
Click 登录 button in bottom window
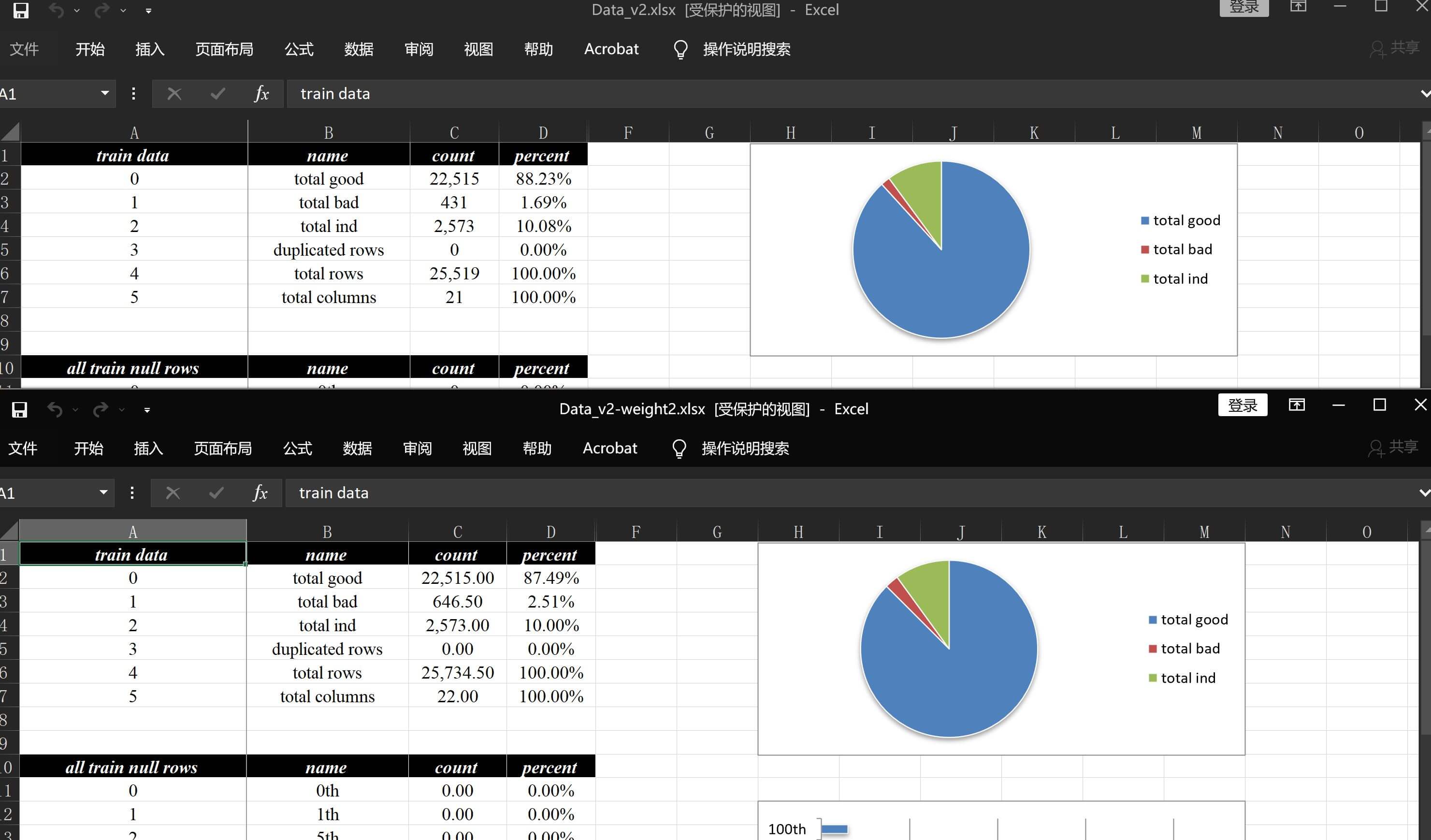pos(1242,405)
